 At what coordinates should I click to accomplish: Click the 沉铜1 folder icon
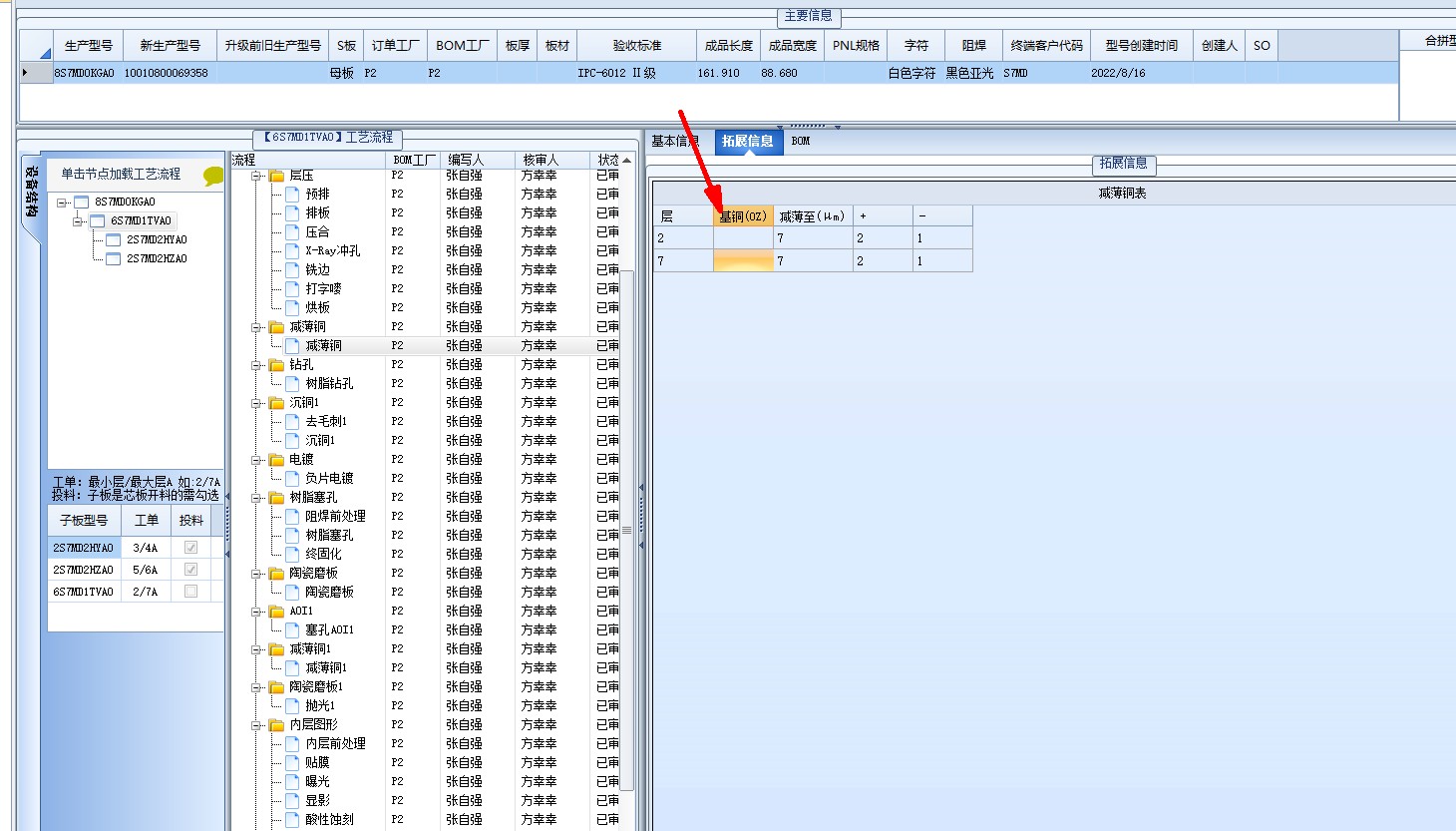(276, 402)
